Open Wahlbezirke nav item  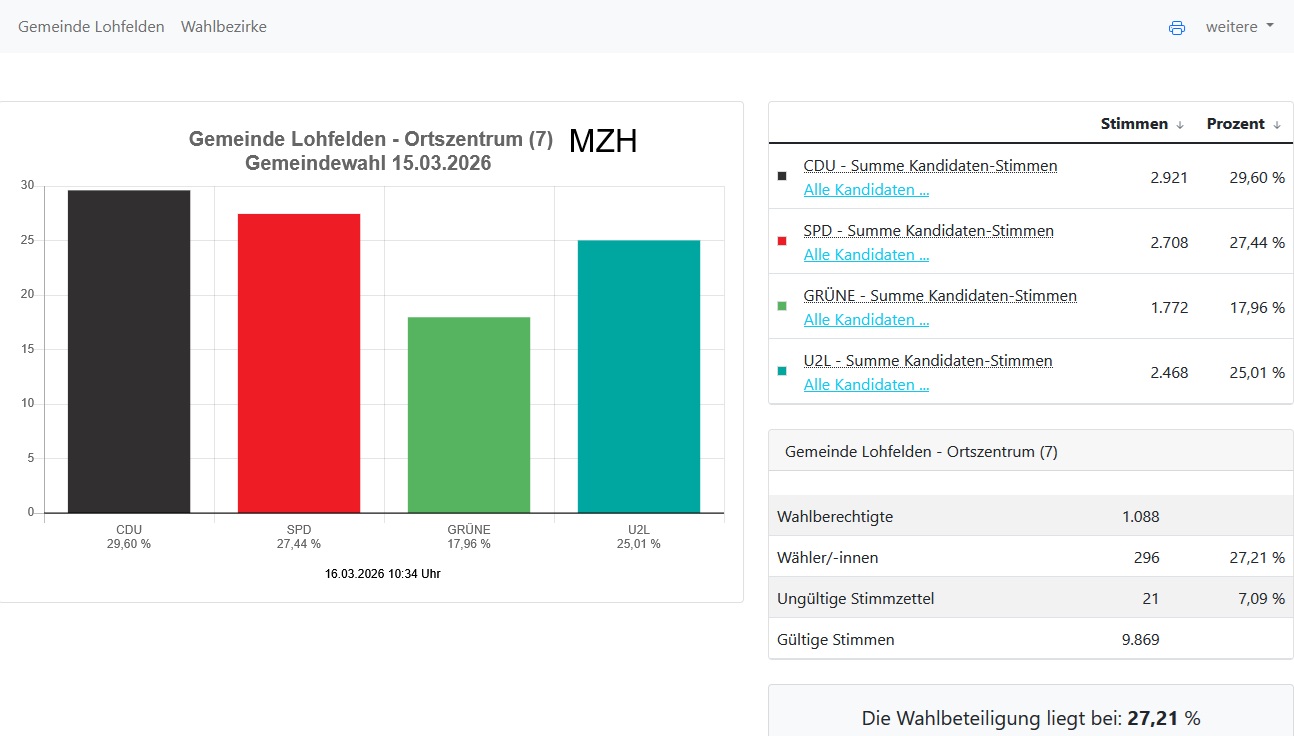point(224,27)
